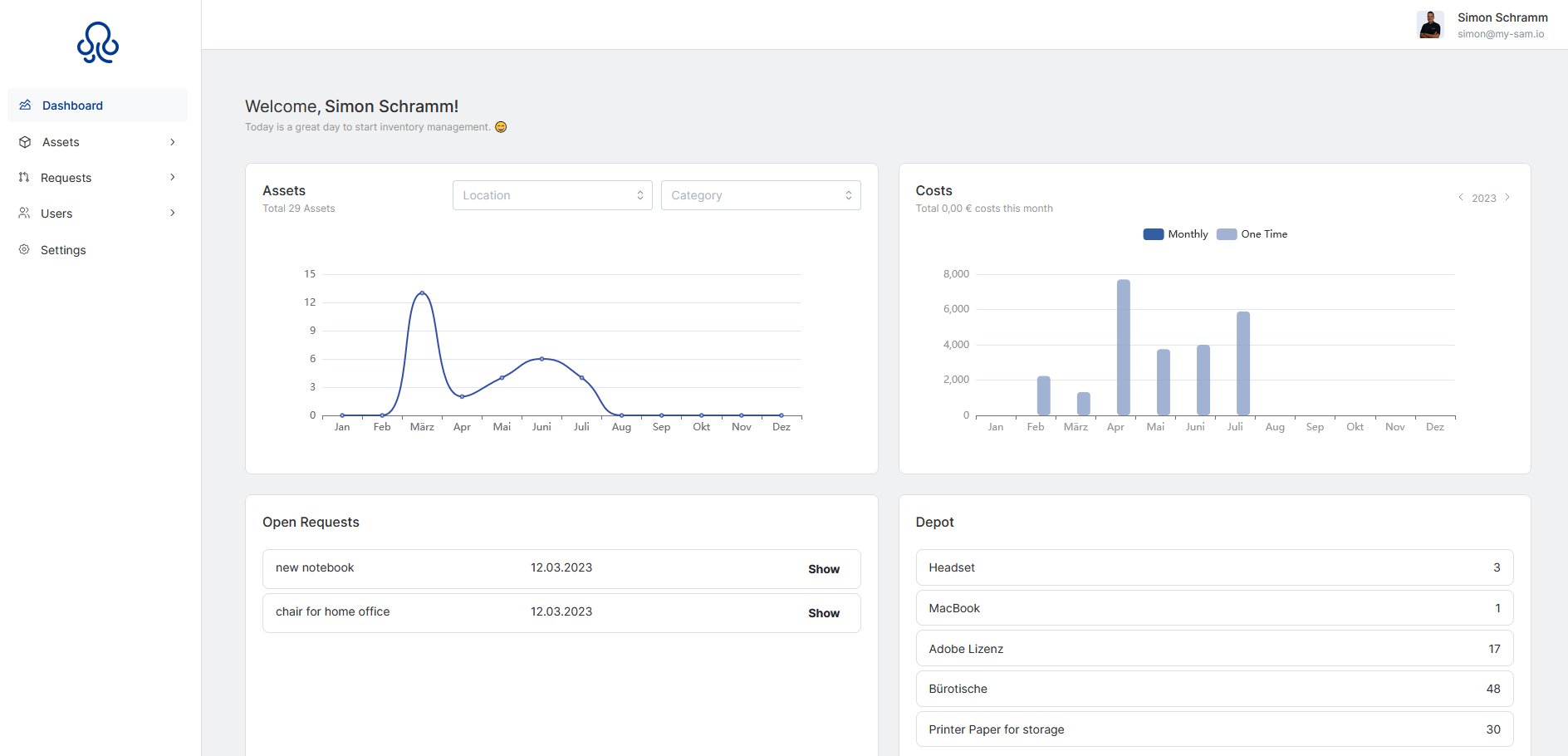
Task: Expand the Assets submenu chevron
Action: (x=173, y=142)
